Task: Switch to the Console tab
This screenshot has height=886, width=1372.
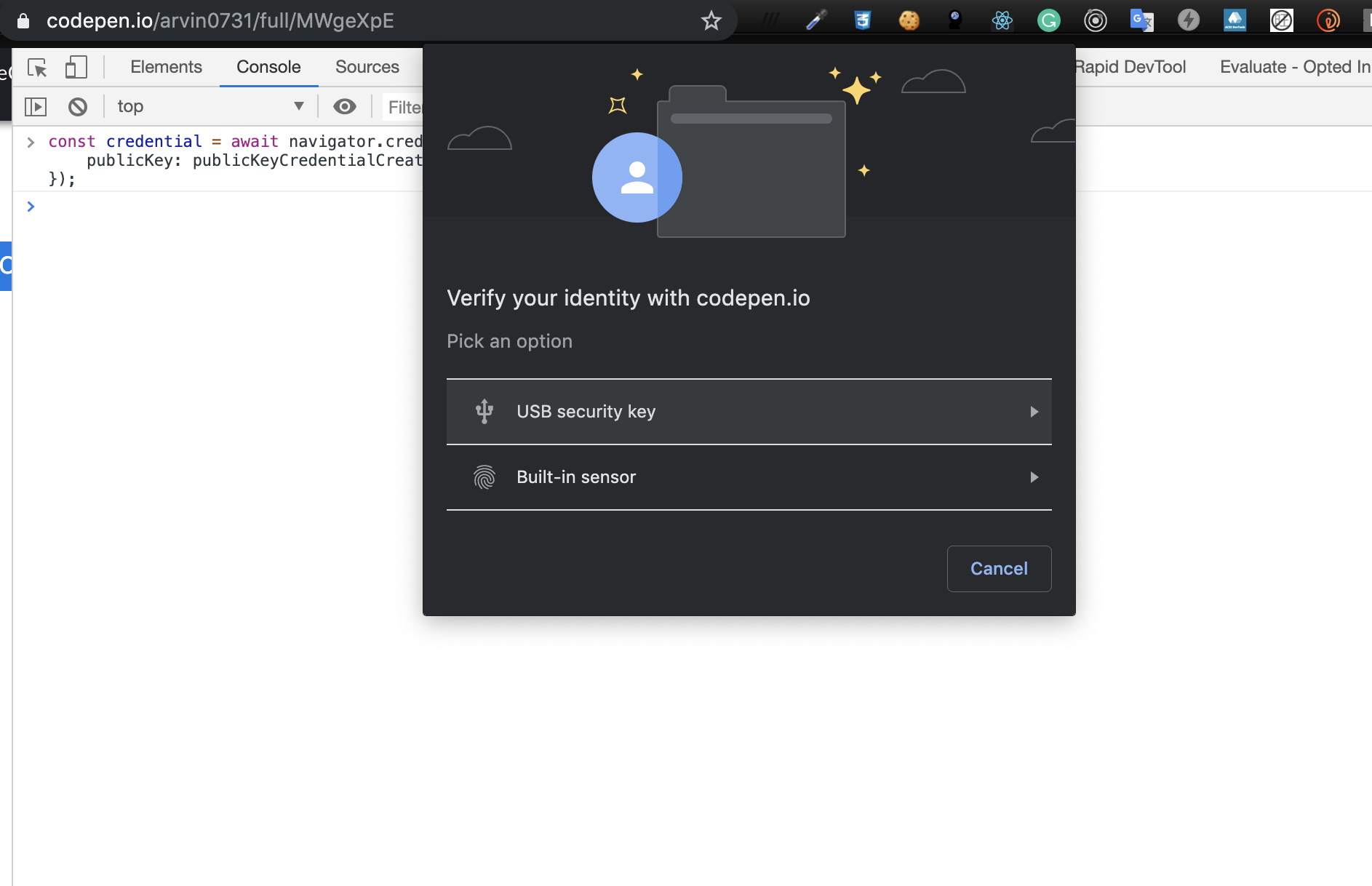Action: 268,67
